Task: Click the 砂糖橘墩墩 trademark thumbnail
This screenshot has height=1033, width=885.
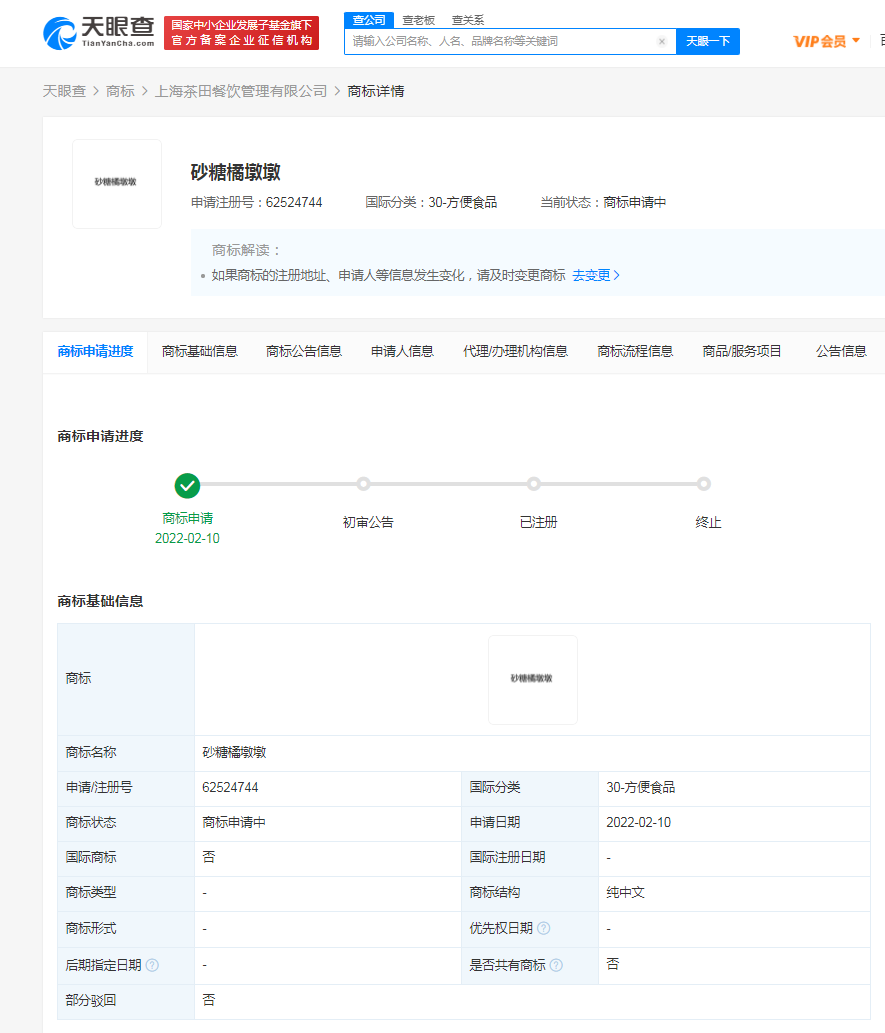Action: point(116,183)
